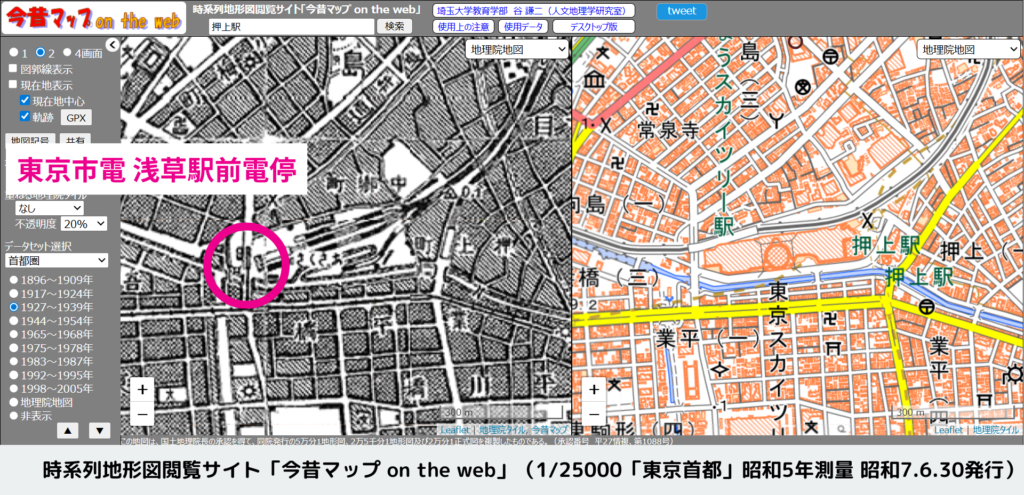Zoom out on the left historical map
The height and width of the screenshot is (495, 1024).
[142, 411]
